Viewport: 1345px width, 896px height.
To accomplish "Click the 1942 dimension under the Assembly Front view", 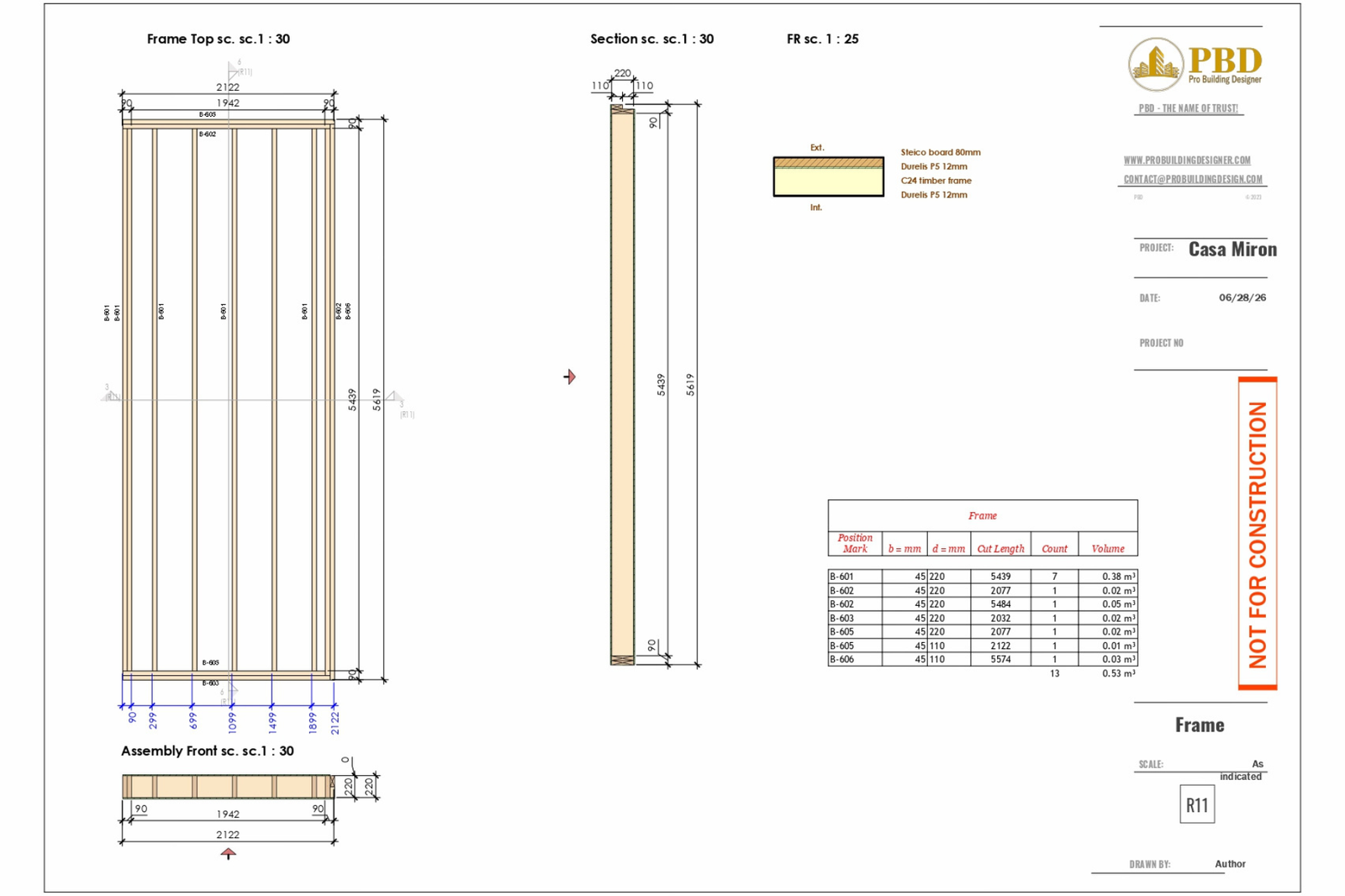I will click(228, 814).
